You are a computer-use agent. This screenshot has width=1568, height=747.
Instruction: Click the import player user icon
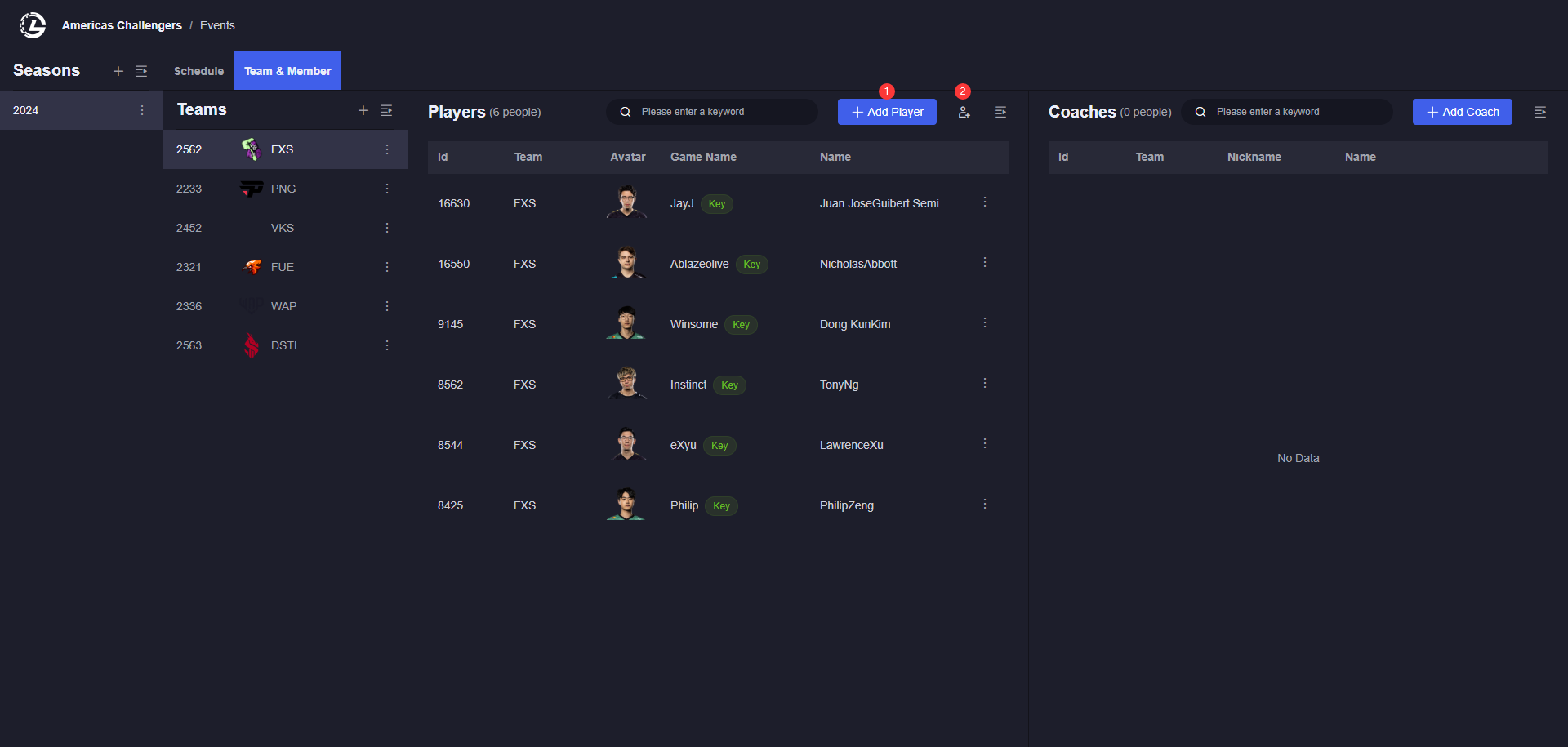(964, 112)
